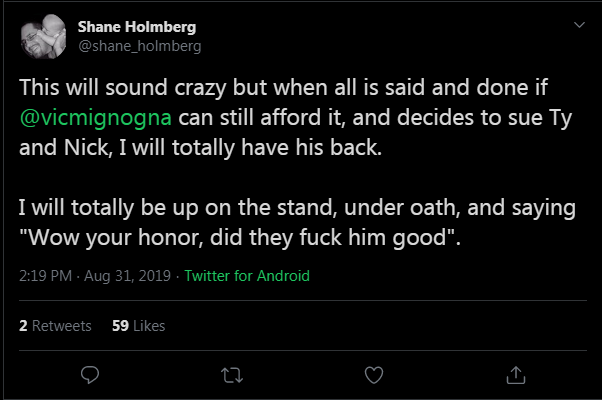Click the bold 59 like count number
The image size is (602, 400).
(120, 326)
